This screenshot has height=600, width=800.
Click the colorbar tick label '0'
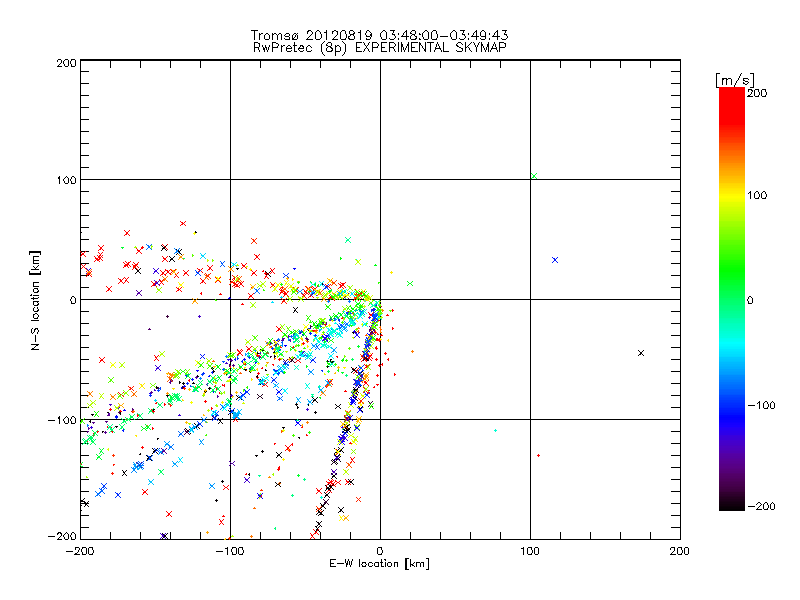click(750, 300)
